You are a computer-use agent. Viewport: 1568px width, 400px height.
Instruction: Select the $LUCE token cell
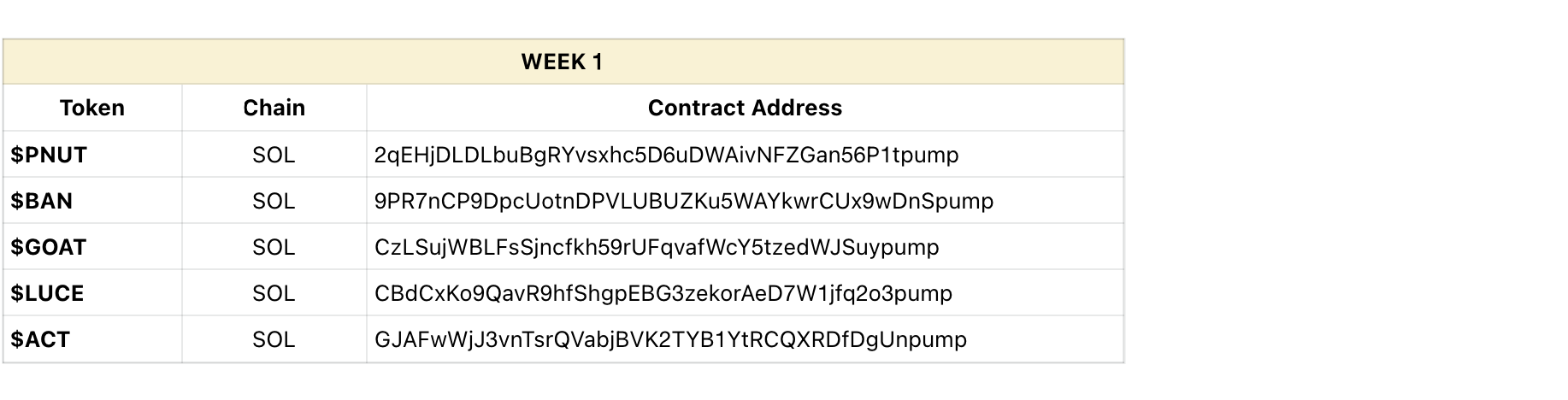92,293
